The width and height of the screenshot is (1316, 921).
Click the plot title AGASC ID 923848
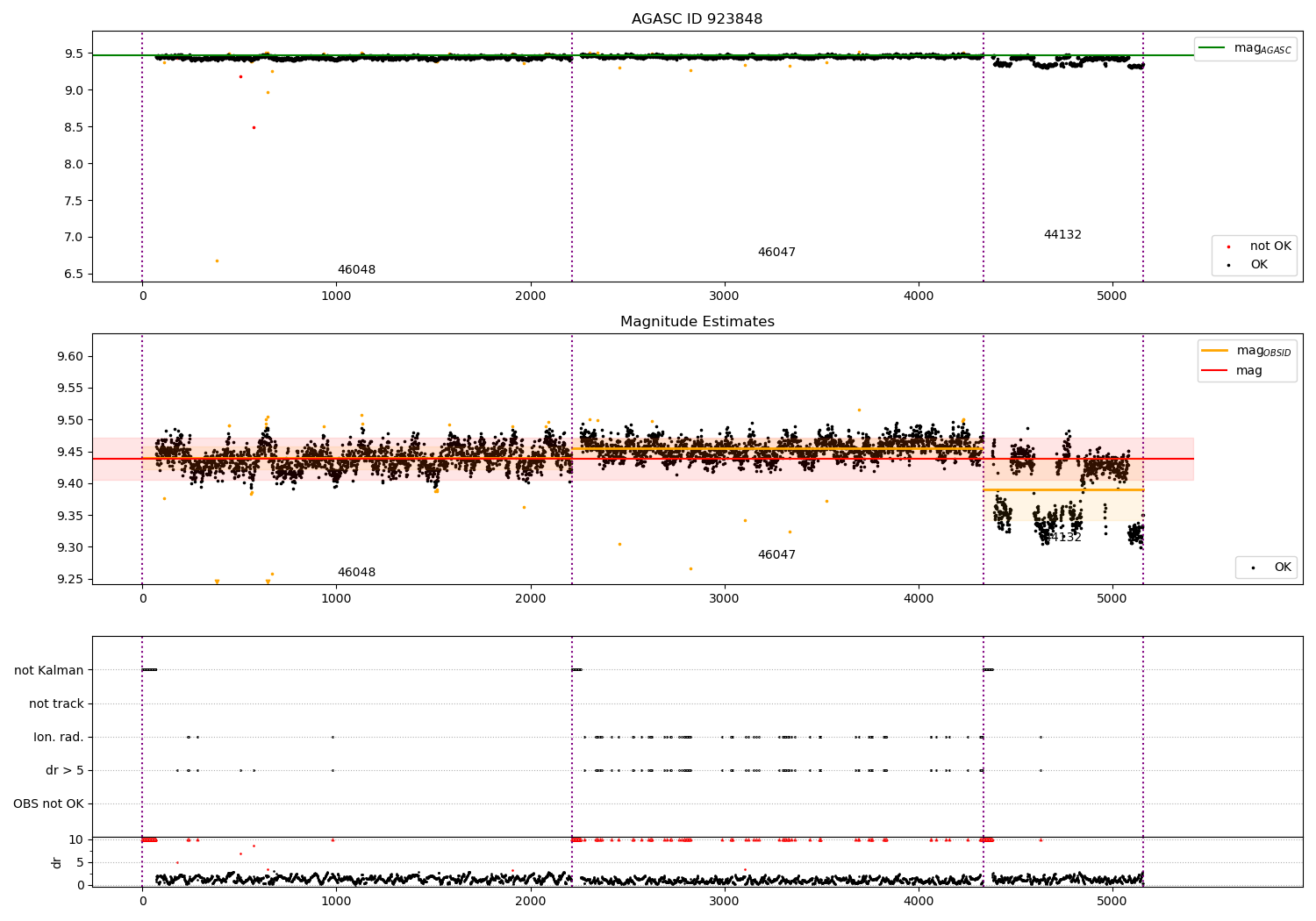pyautogui.click(x=697, y=19)
